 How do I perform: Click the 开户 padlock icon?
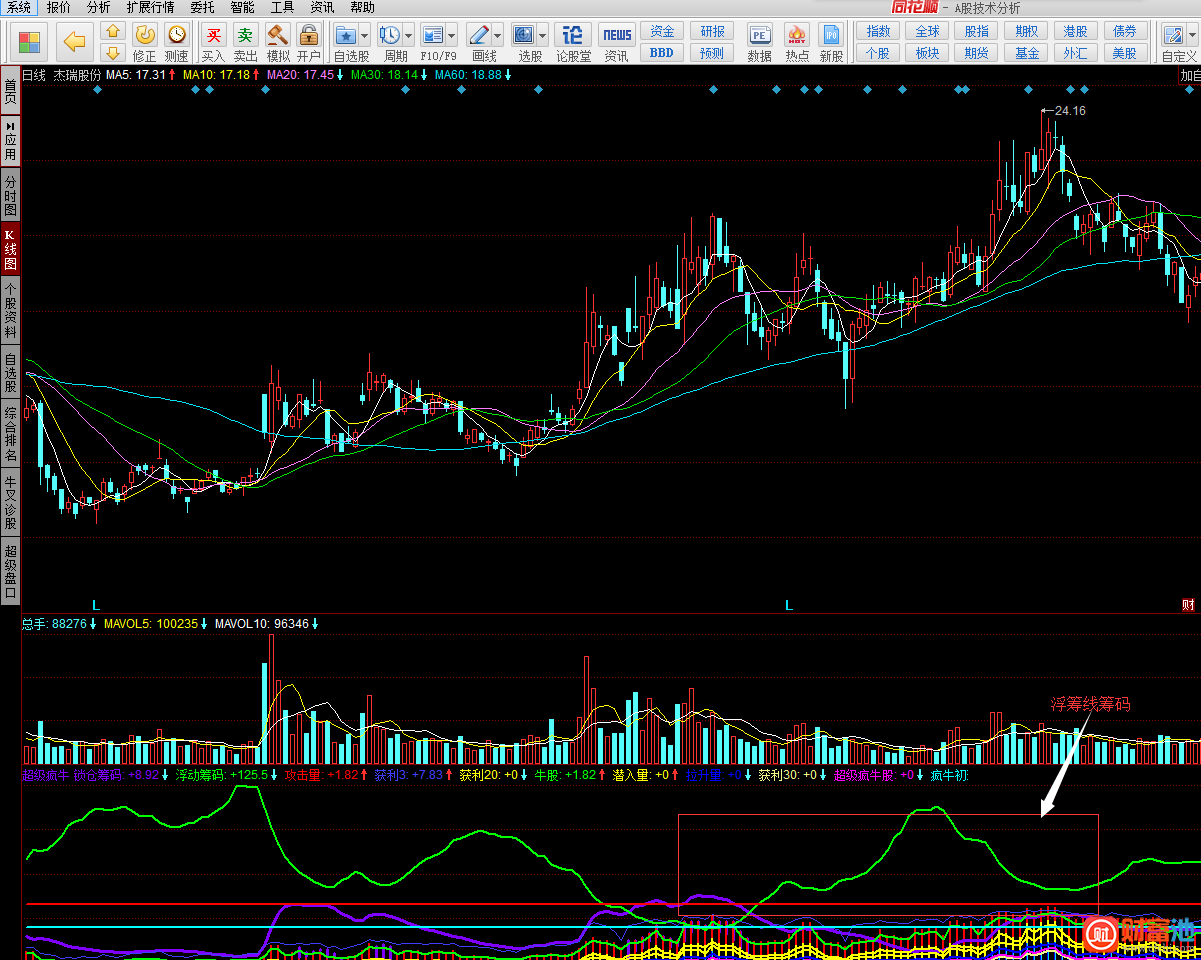point(308,36)
